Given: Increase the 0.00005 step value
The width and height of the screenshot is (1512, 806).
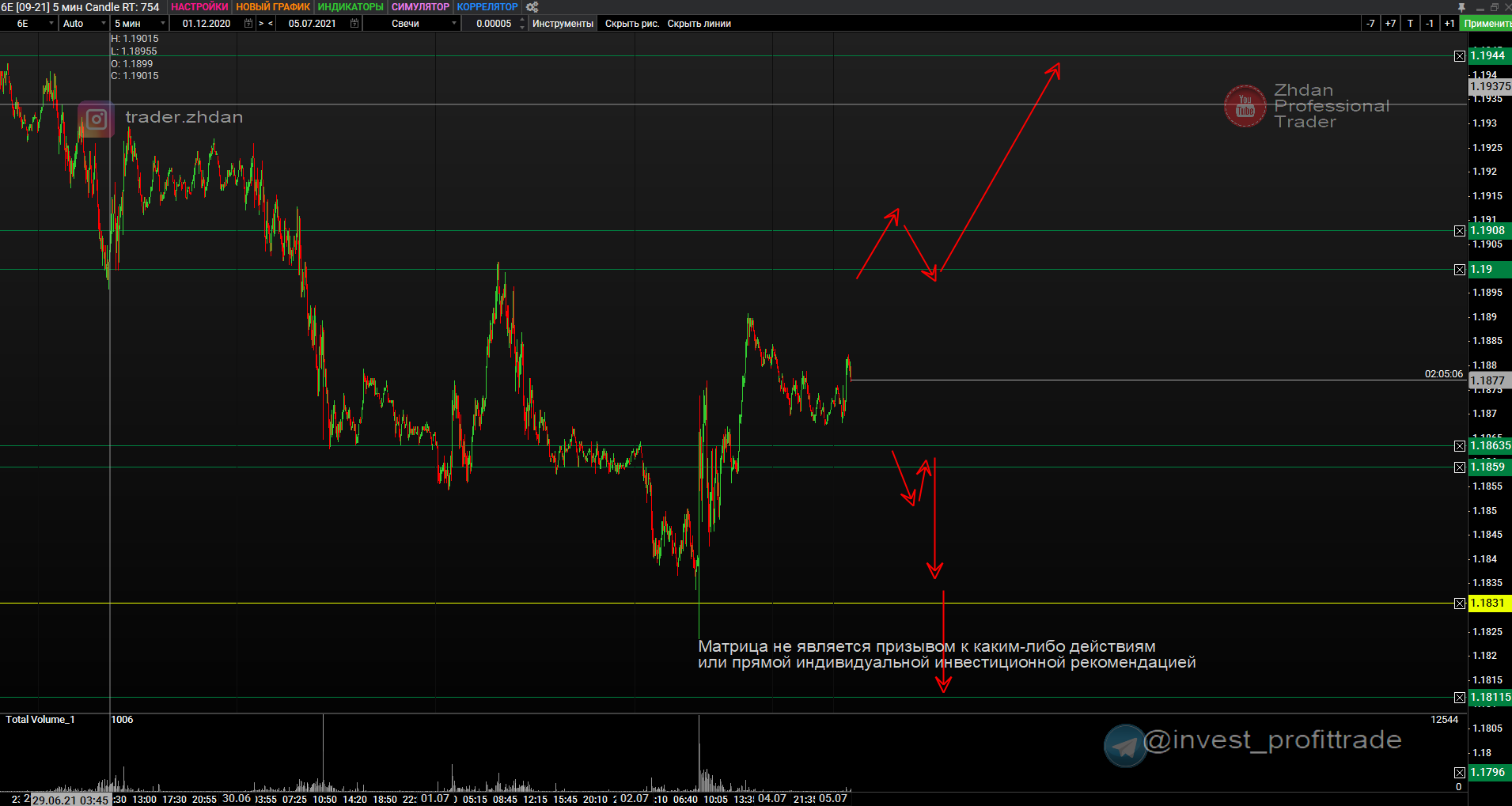Looking at the screenshot, I should [522, 21].
